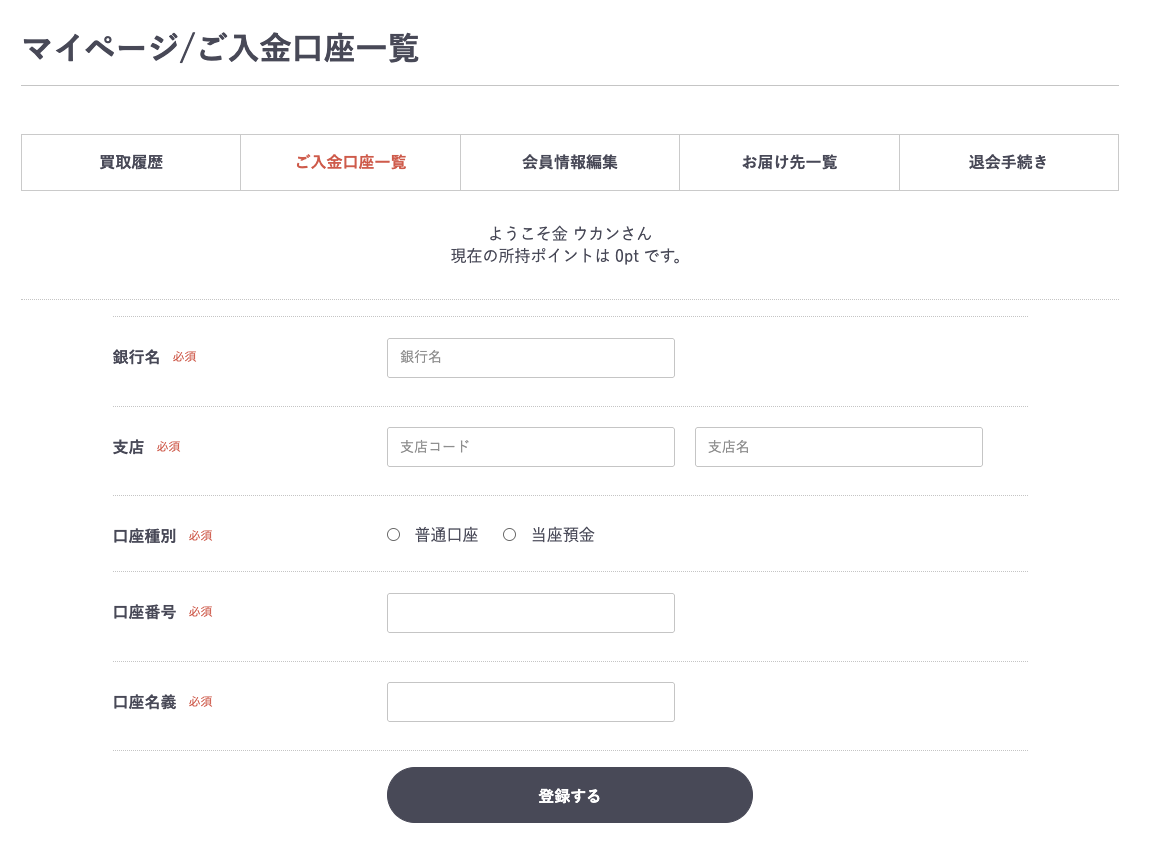This screenshot has width=1174, height=851.
Task: Select the 普通口座 radio button
Action: [394, 534]
